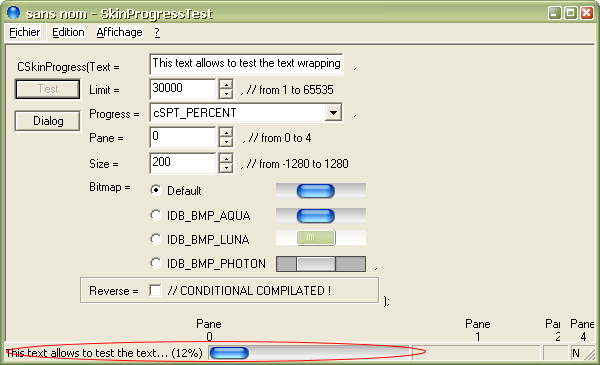The image size is (600, 365).
Task: Increase the Size value with up arrow
Action: pyautogui.click(x=227, y=158)
